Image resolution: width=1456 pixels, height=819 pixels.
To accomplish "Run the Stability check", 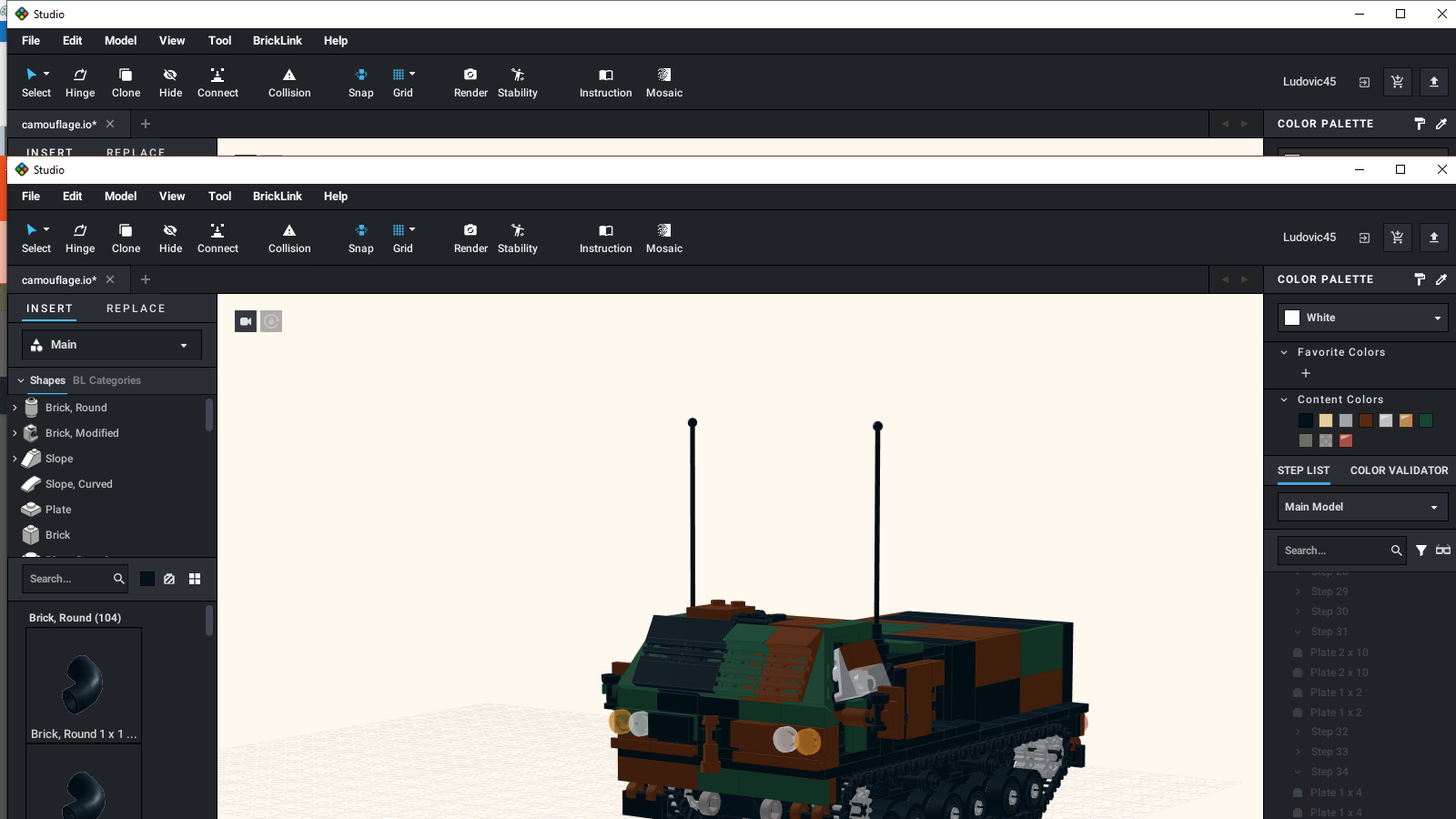I will pyautogui.click(x=517, y=238).
